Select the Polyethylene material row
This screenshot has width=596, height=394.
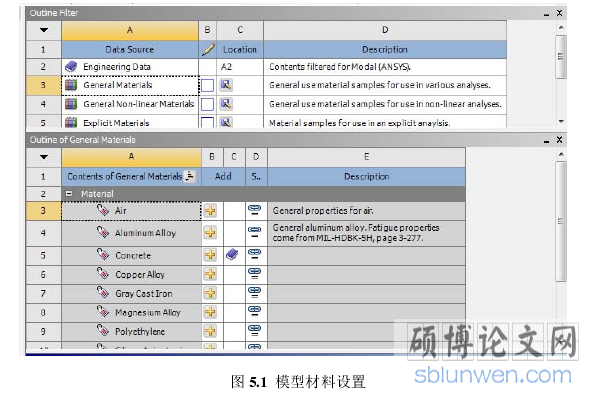[x=246, y=331]
